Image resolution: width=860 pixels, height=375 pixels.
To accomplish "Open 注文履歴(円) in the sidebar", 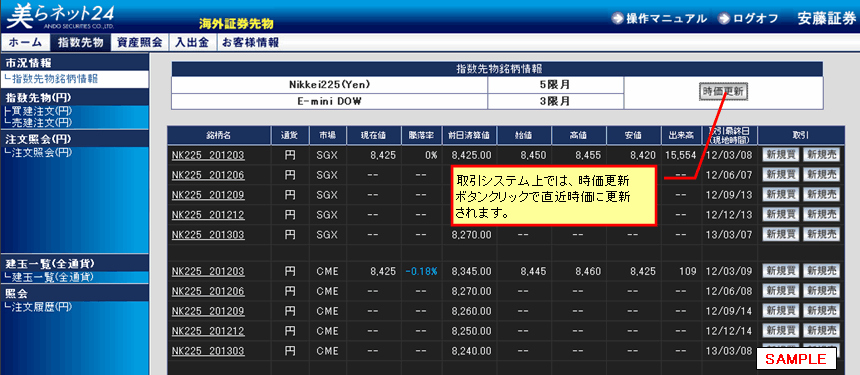I will point(38,307).
